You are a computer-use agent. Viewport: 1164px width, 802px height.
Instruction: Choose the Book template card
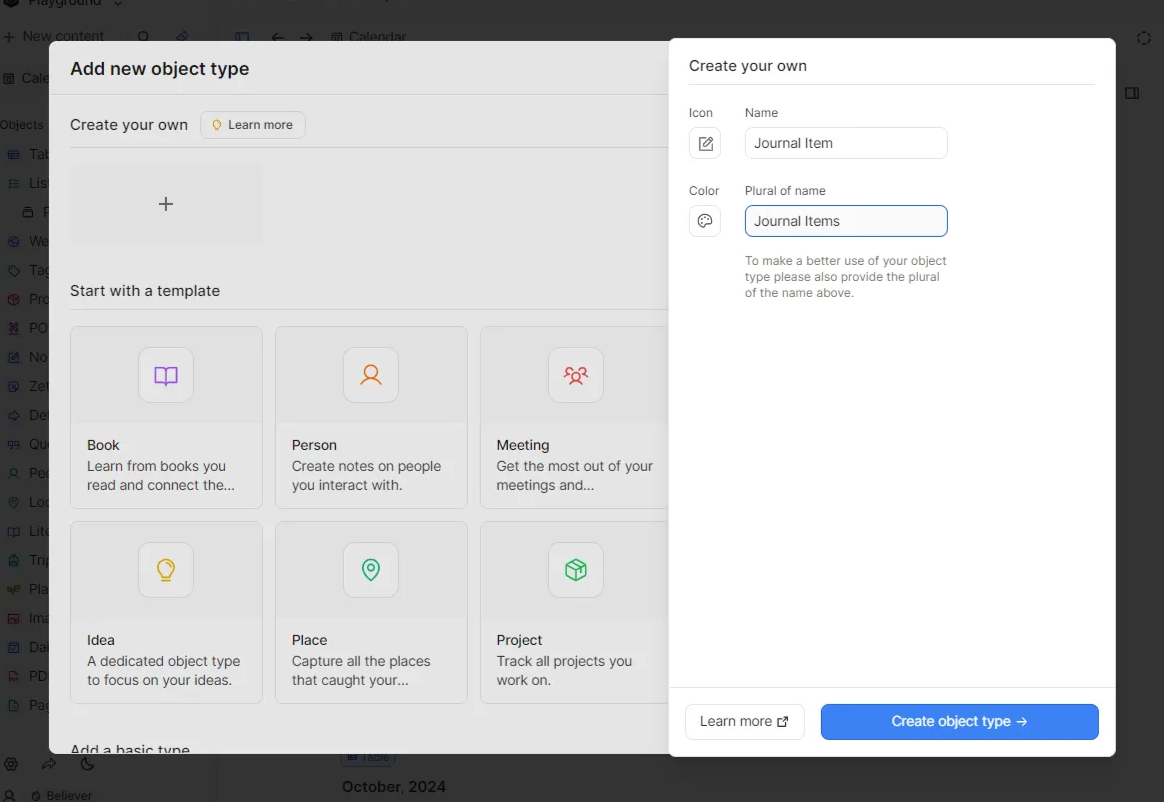tap(166, 417)
